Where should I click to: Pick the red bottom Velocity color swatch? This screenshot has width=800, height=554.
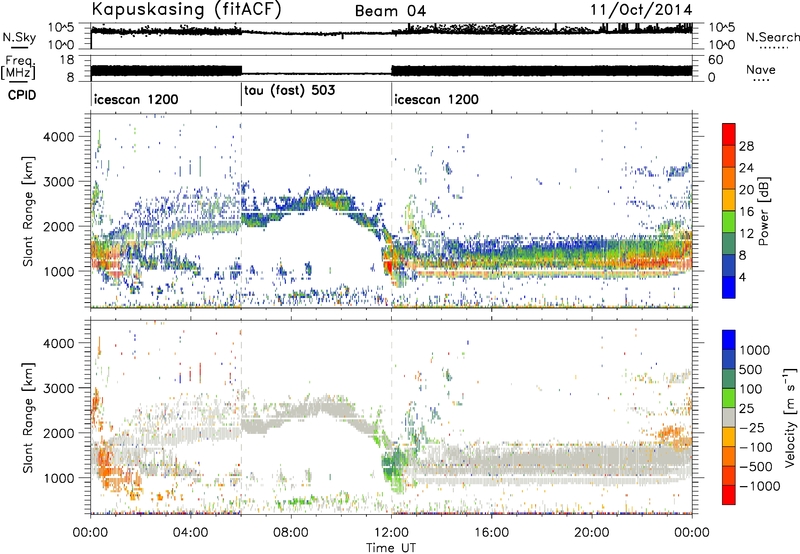click(x=729, y=495)
